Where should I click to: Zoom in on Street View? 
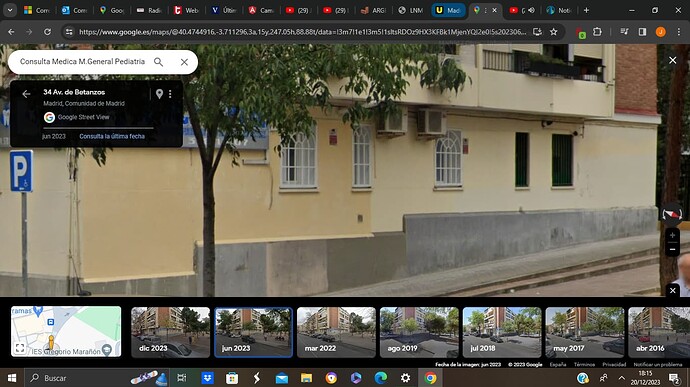672,236
